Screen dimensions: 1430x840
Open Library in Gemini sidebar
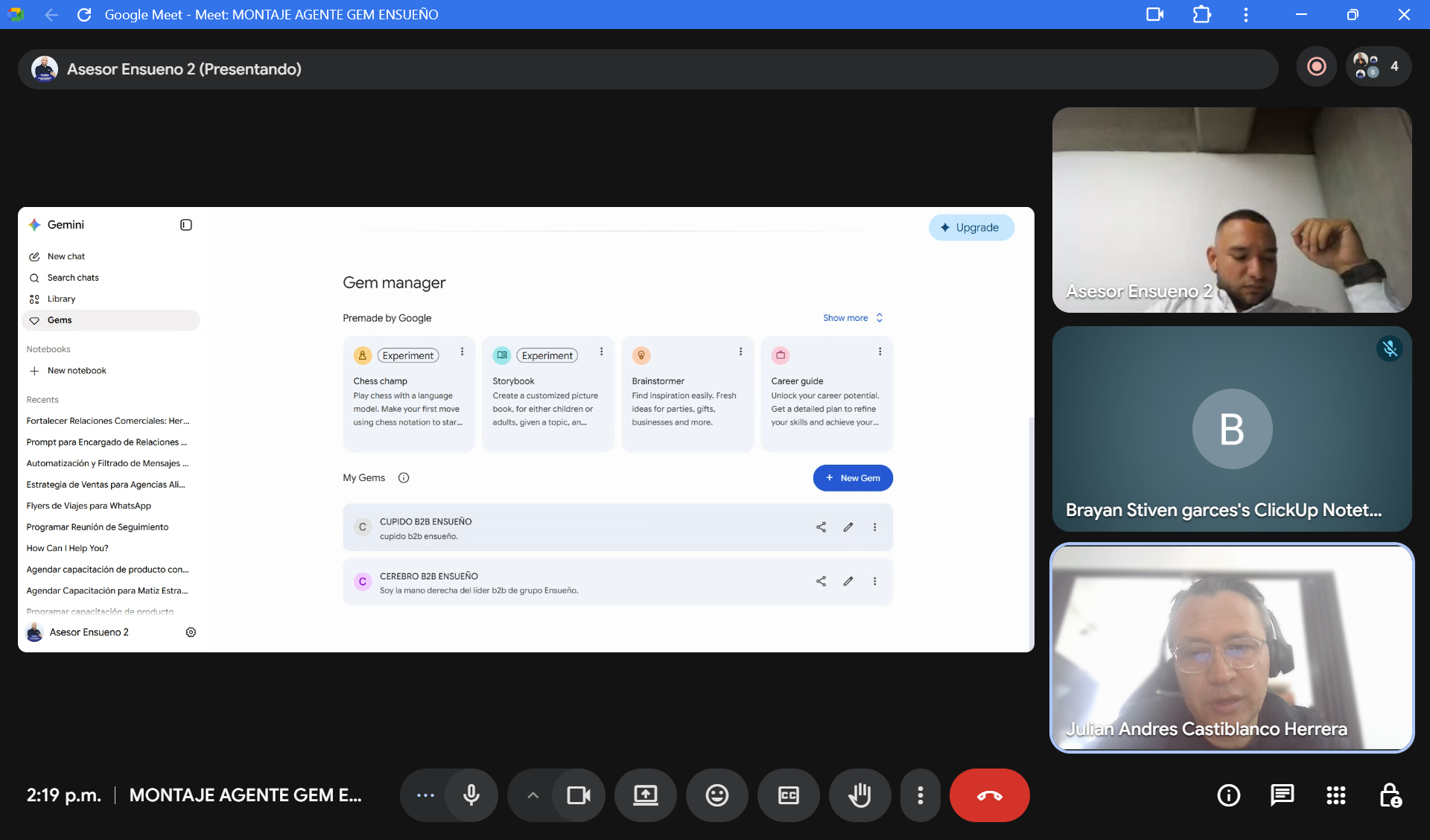pos(110,299)
